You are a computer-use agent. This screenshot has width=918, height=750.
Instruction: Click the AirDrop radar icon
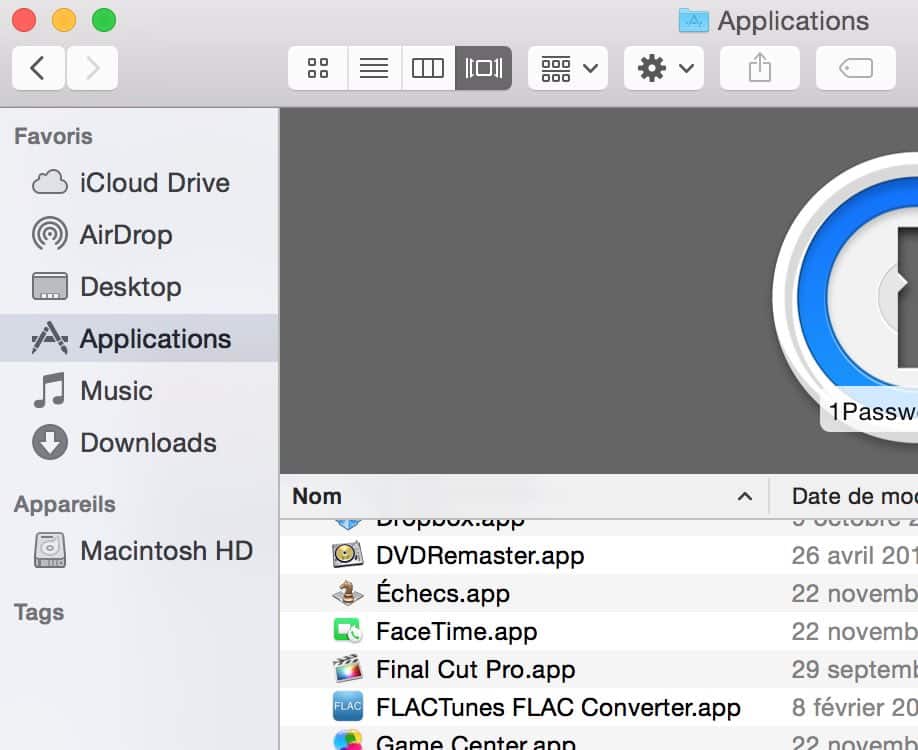point(50,234)
